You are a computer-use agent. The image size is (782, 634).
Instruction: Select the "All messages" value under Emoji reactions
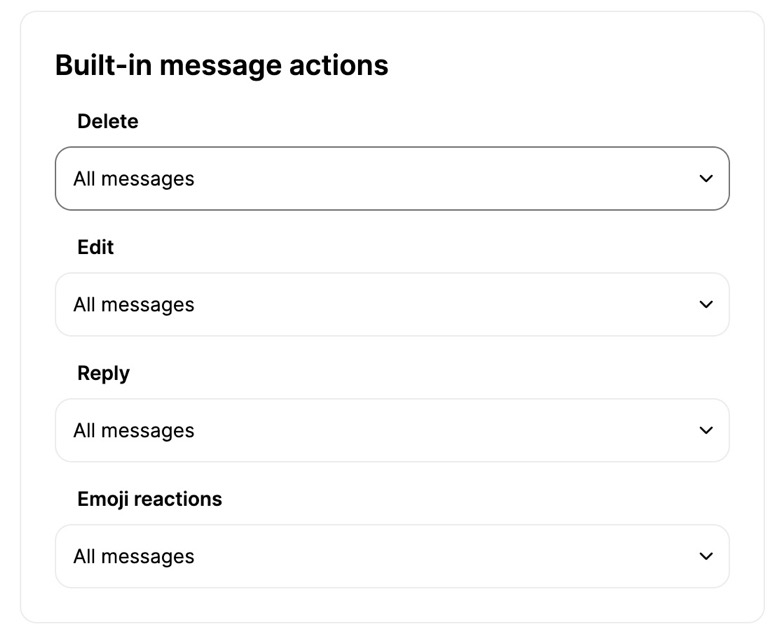click(134, 557)
